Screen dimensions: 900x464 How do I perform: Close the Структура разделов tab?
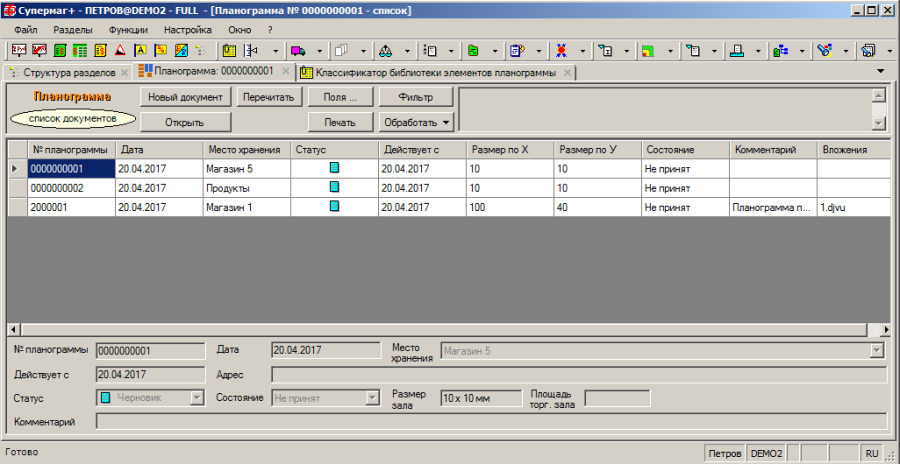tap(125, 73)
